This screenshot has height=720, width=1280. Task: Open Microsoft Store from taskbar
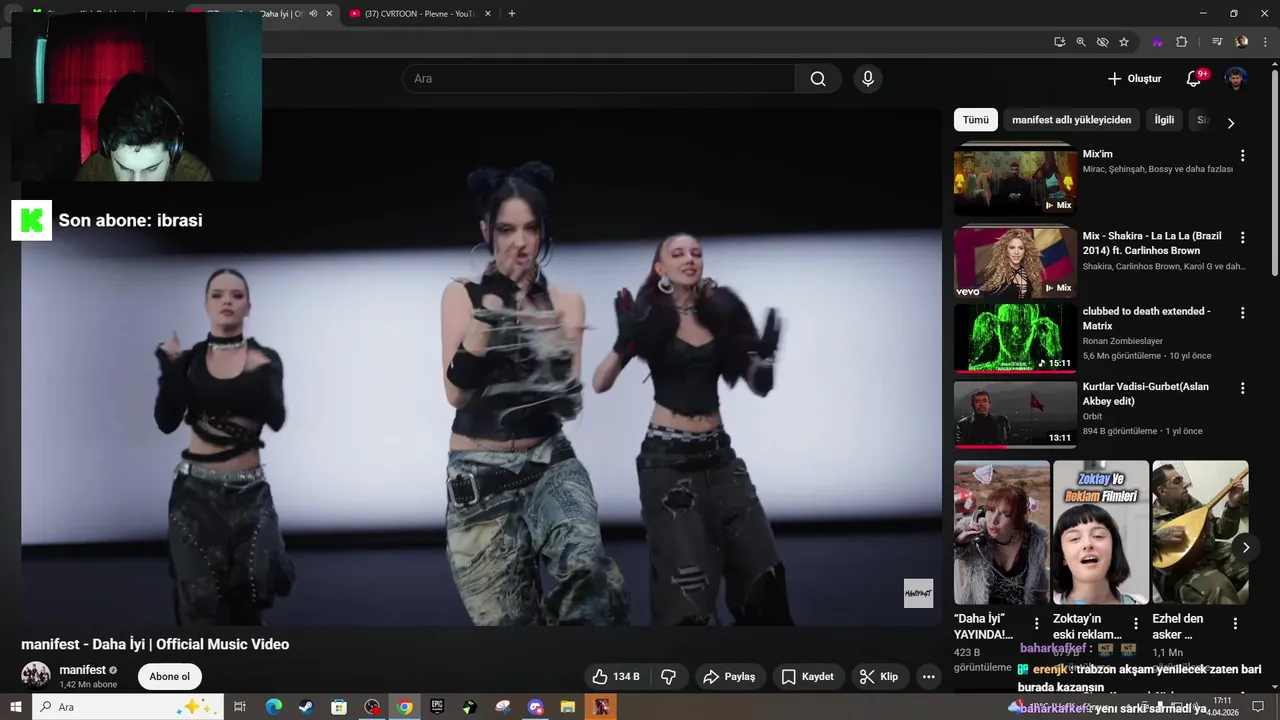click(338, 707)
